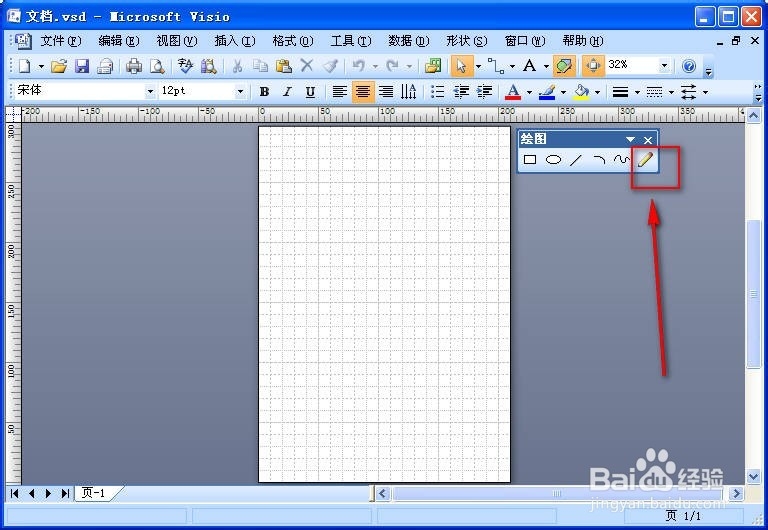
Task: Open Visio Help question mark
Action: pyautogui.click(x=689, y=66)
